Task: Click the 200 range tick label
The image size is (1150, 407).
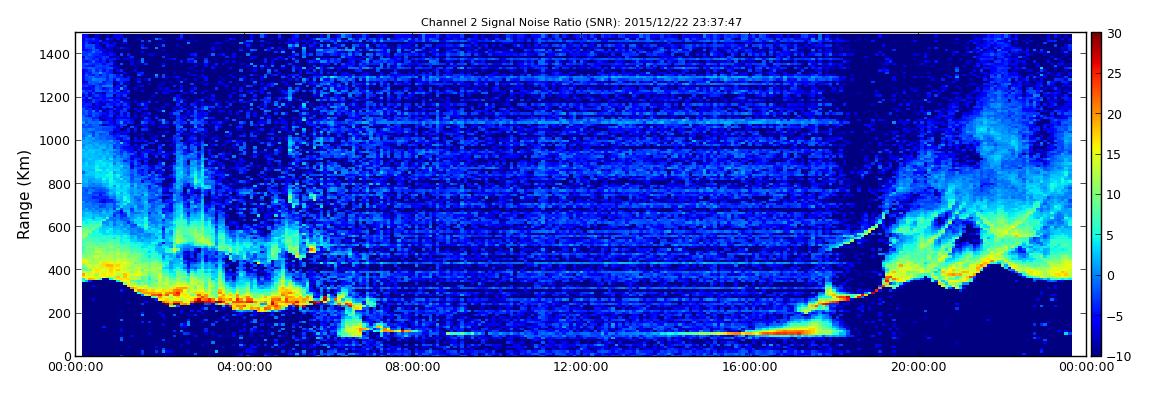Action: click(59, 314)
